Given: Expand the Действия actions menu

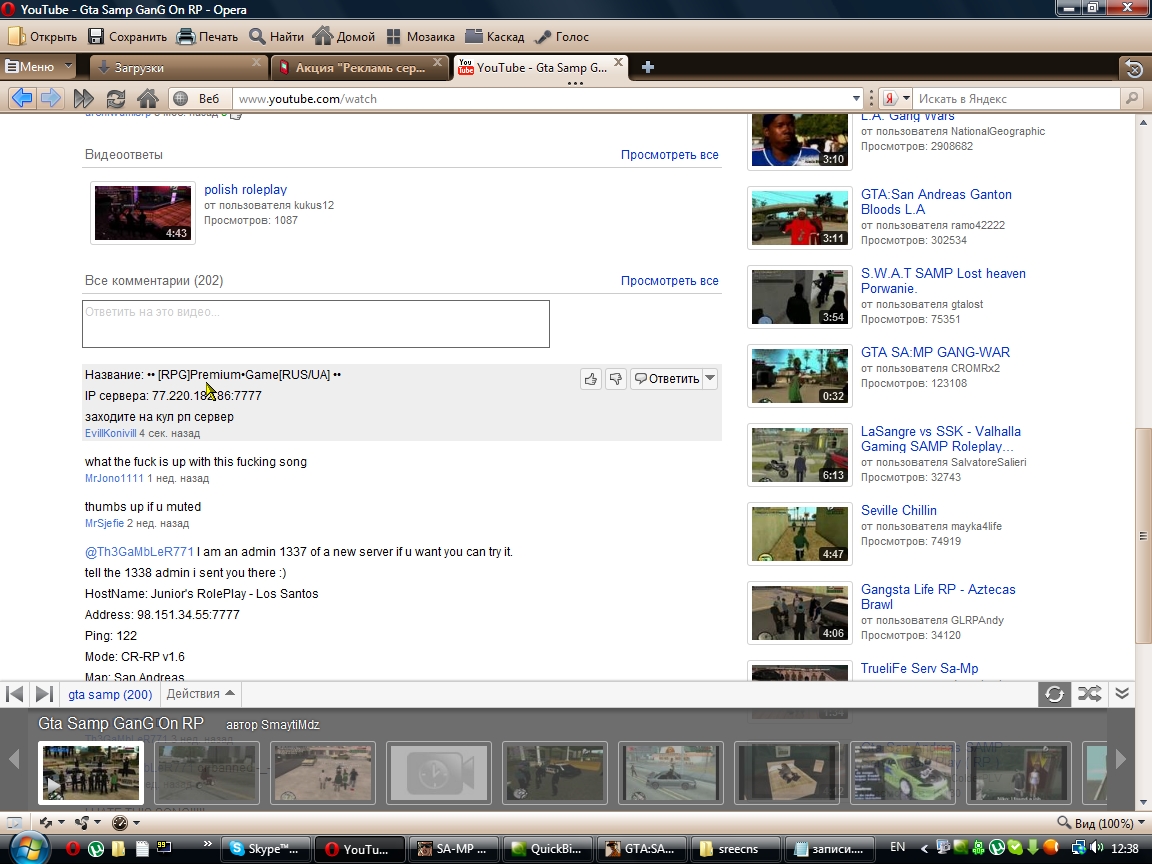Looking at the screenshot, I should [200, 694].
